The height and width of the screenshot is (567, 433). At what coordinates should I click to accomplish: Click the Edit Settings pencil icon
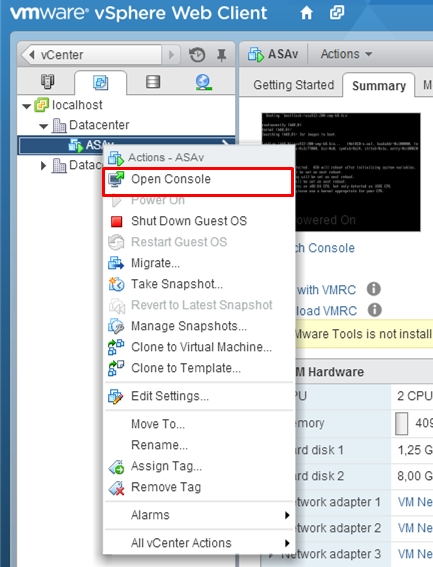click(116, 396)
